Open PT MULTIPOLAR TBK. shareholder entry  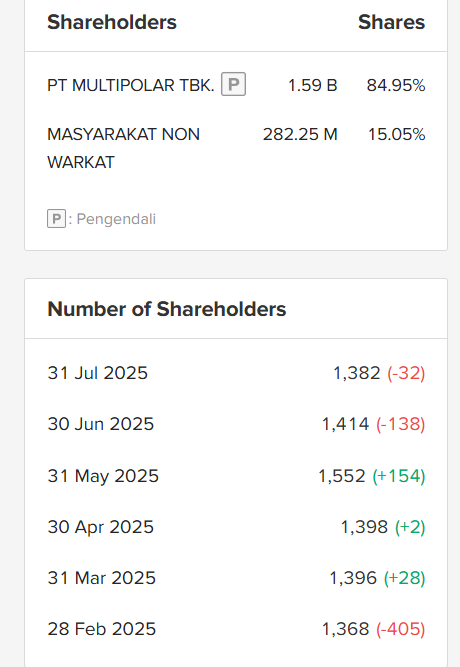(131, 86)
